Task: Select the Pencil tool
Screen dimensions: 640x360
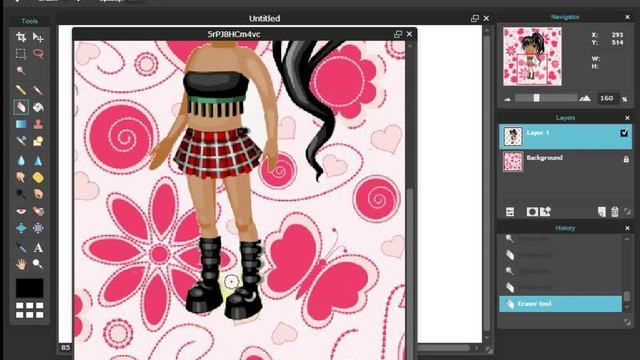Action: [x=21, y=90]
